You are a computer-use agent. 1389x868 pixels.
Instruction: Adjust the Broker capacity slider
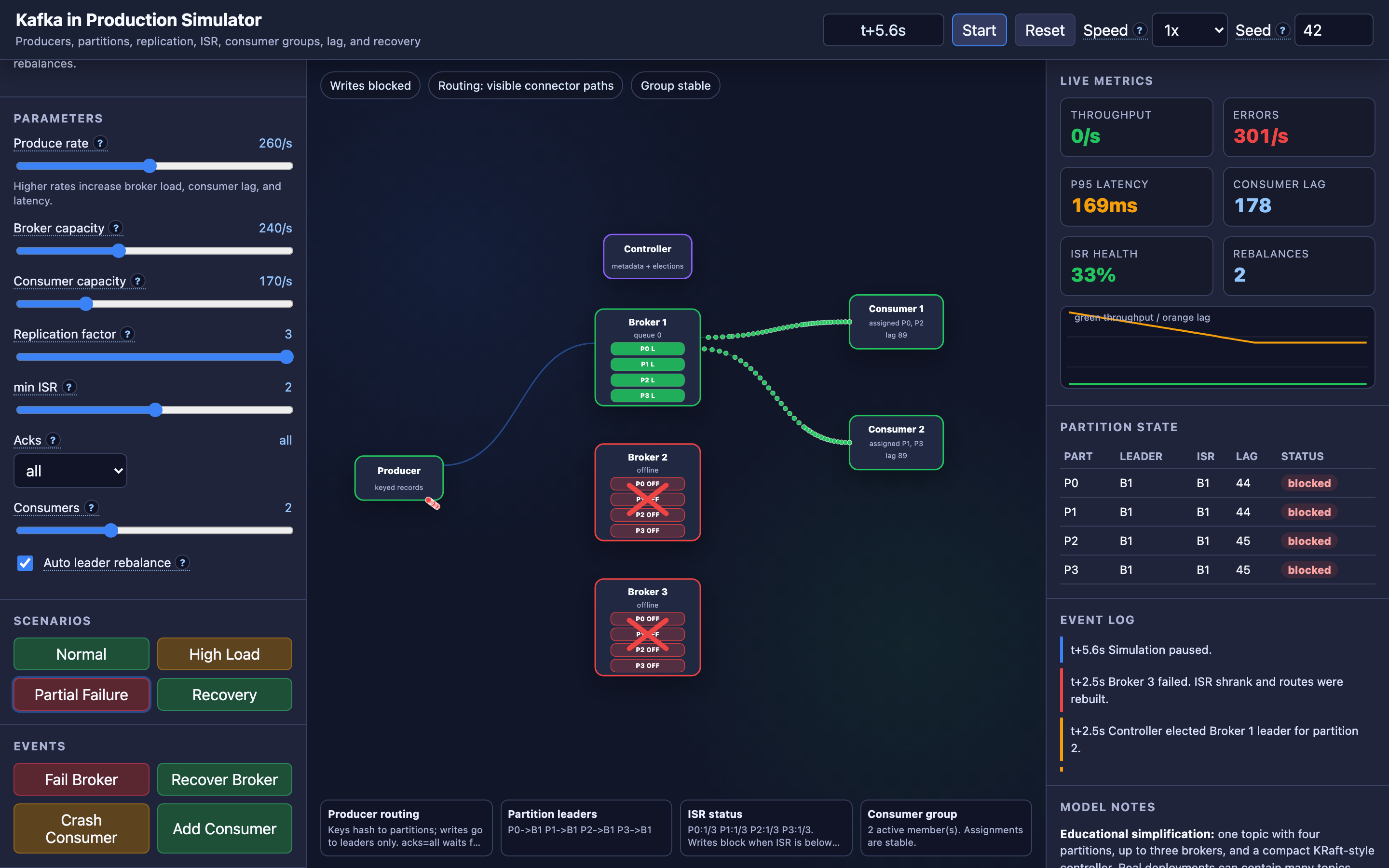point(154,251)
